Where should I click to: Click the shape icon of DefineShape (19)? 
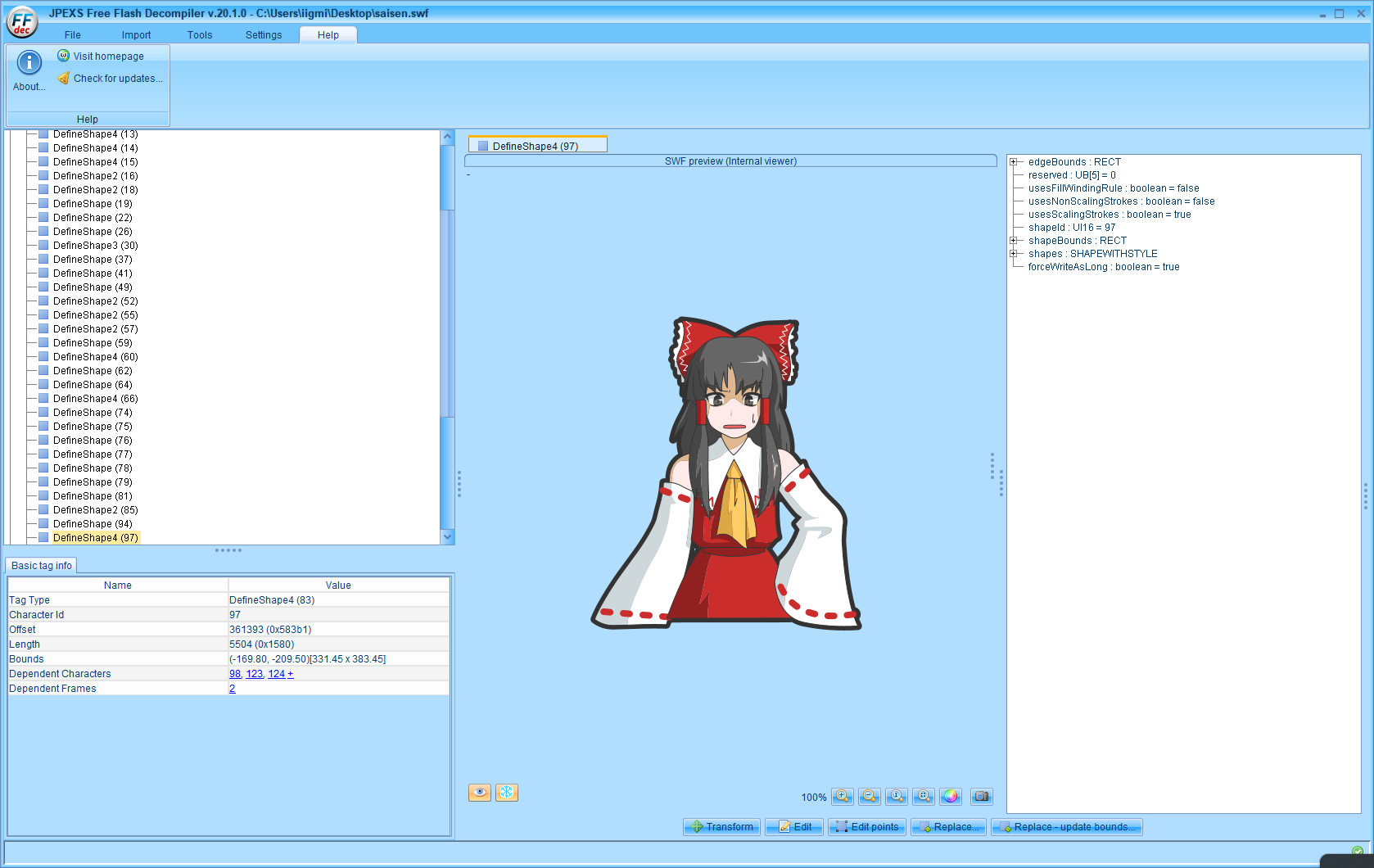pos(43,204)
